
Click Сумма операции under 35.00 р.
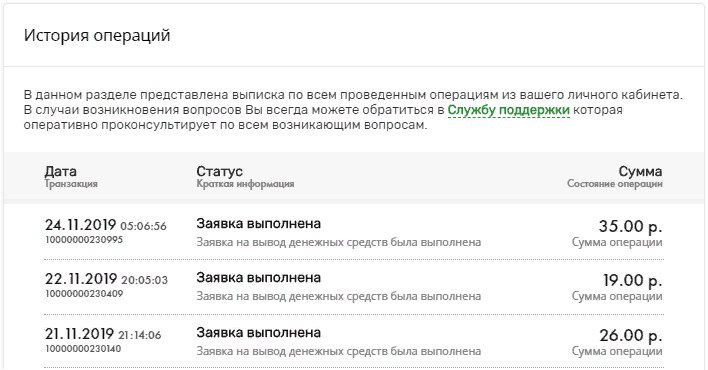[617, 243]
